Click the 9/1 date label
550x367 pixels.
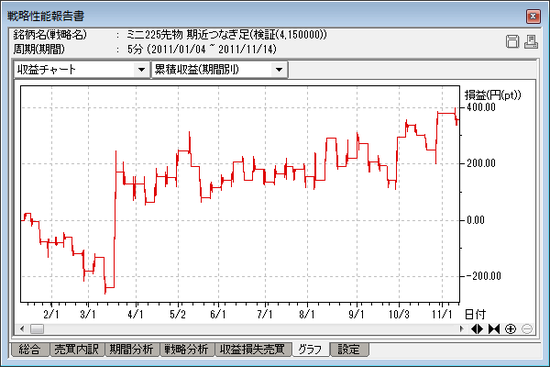coord(356,314)
